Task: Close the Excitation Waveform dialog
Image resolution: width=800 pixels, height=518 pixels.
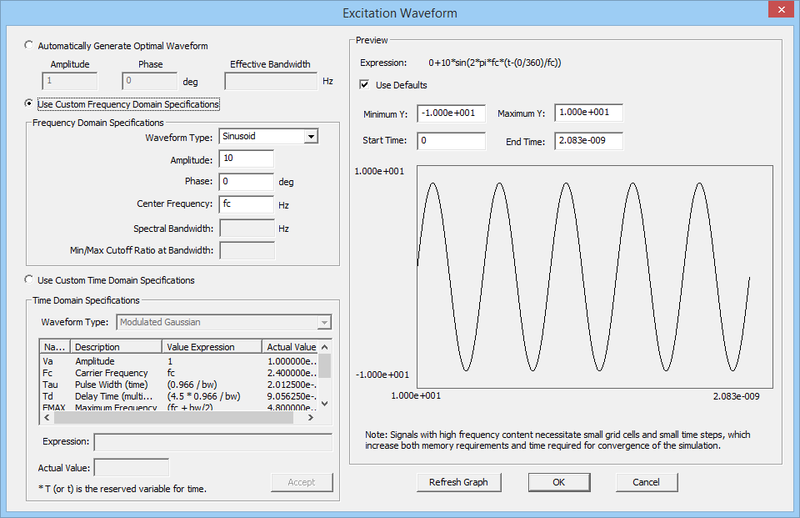Action: [776, 12]
